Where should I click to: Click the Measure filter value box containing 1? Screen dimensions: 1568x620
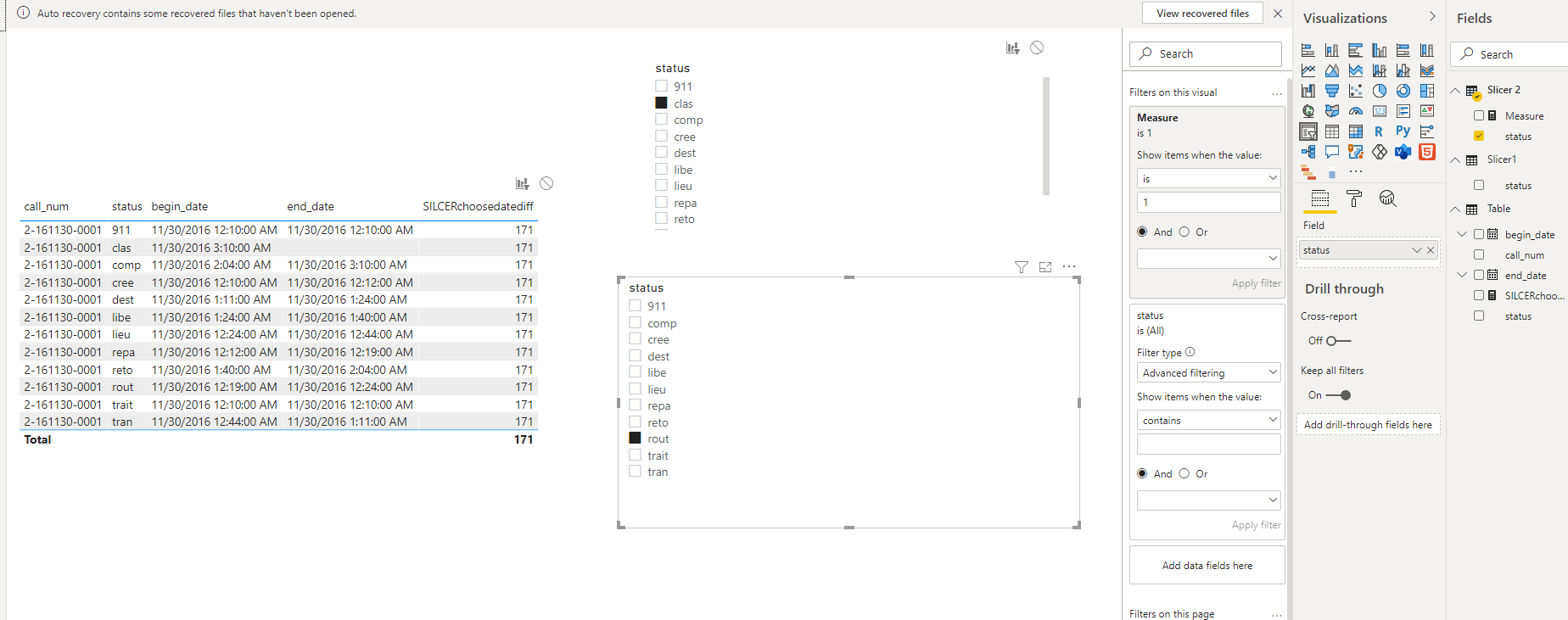pos(1208,202)
